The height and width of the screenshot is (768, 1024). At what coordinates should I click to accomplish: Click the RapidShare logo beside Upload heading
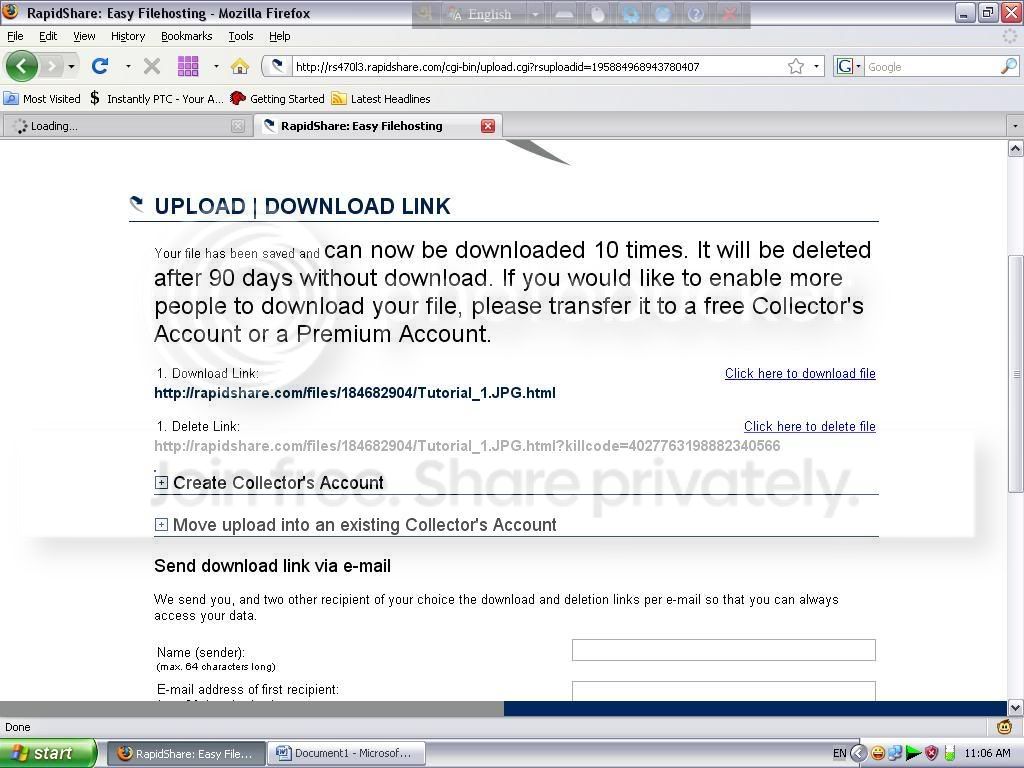(137, 204)
